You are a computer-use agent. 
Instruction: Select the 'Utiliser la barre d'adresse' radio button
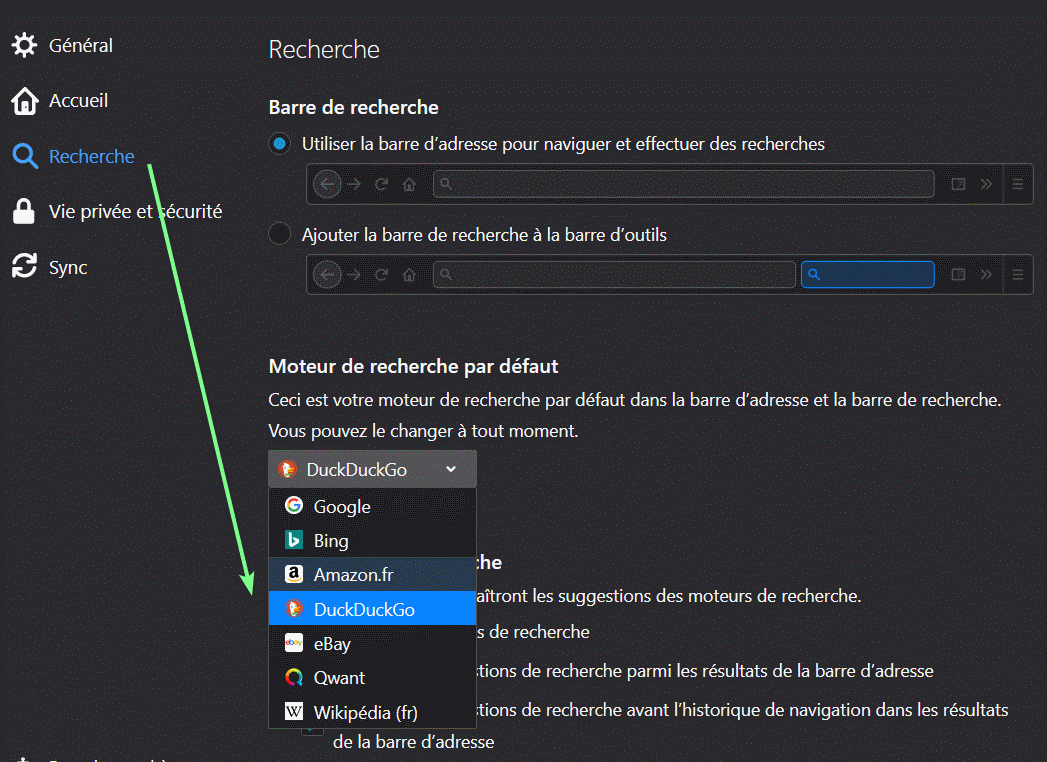pyautogui.click(x=280, y=144)
